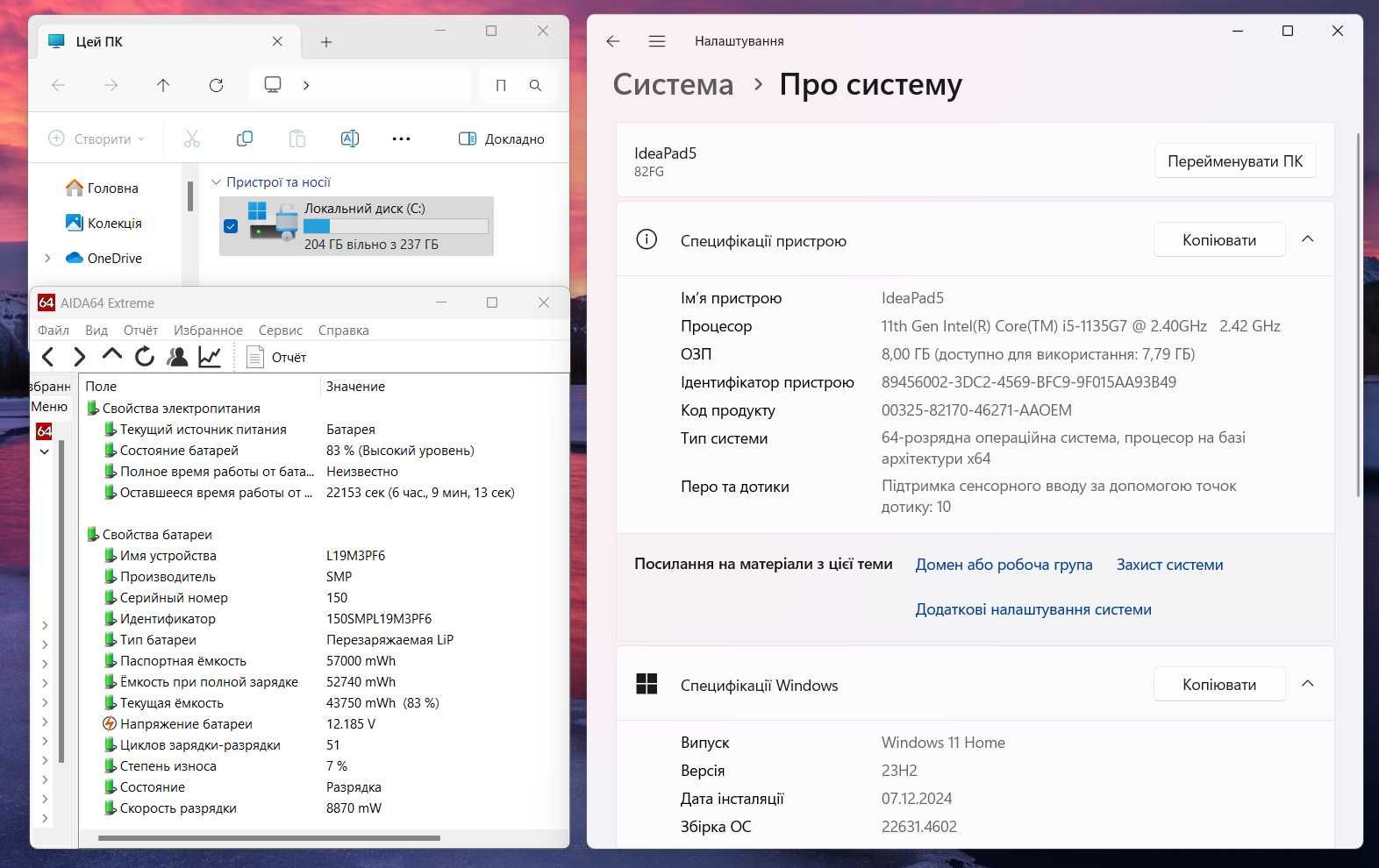Click the Paste clipboard icon in Explorer

(297, 139)
